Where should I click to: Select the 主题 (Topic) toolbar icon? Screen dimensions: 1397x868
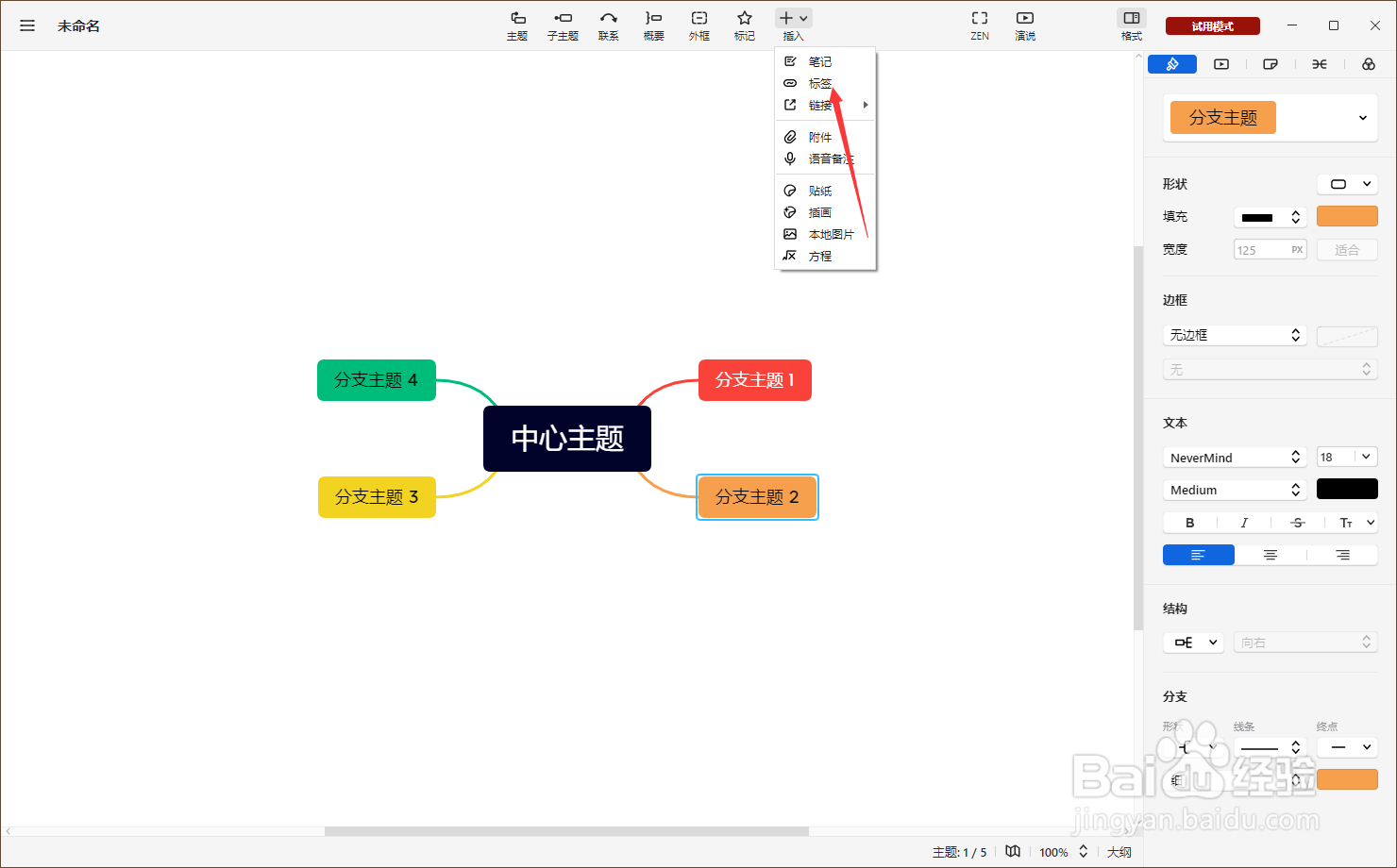click(517, 25)
